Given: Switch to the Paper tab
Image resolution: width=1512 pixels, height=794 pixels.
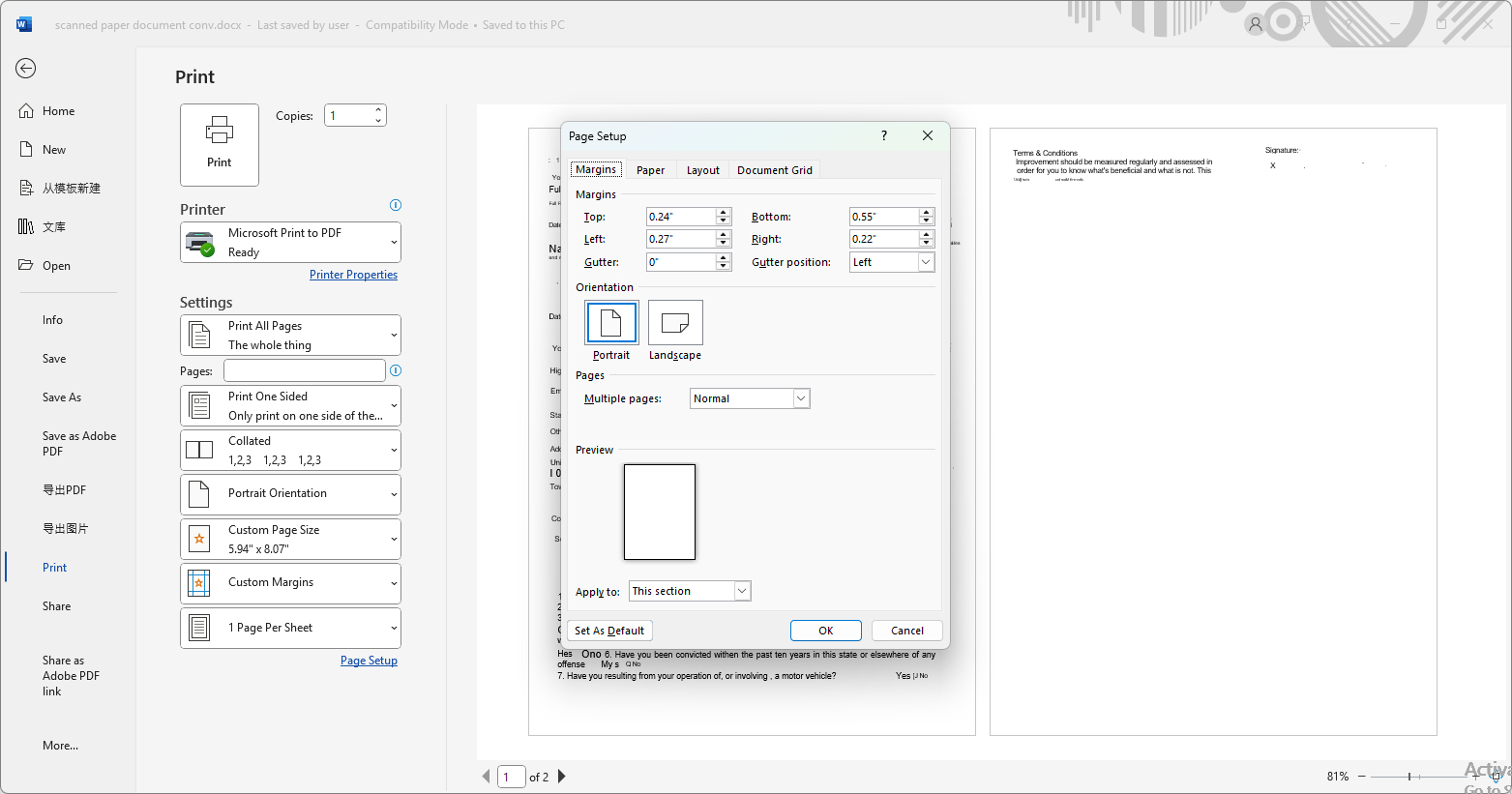Looking at the screenshot, I should click(650, 169).
